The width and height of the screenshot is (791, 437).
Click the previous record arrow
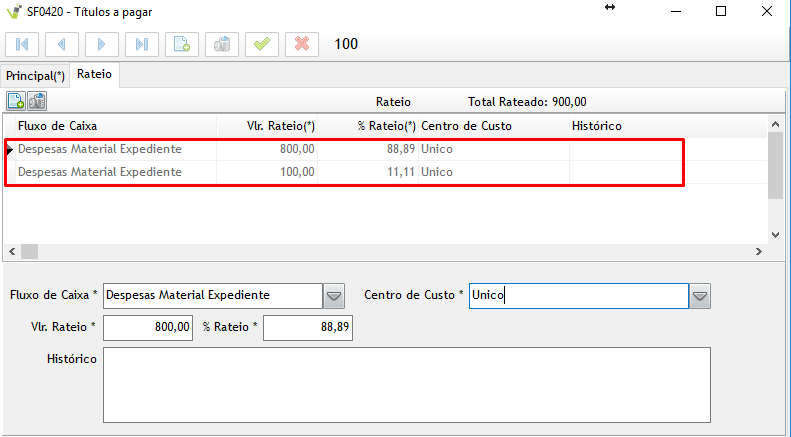coord(62,44)
